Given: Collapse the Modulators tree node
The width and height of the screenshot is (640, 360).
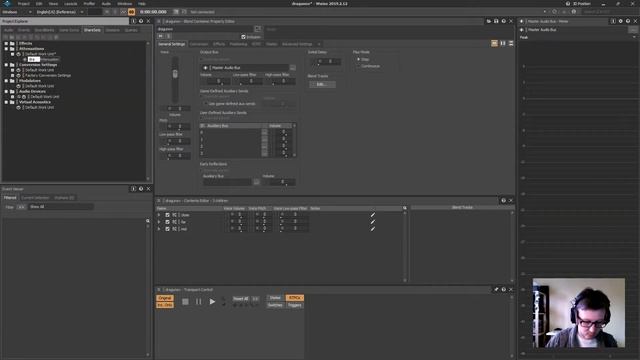Looking at the screenshot, I should pyautogui.click(x=6, y=81).
